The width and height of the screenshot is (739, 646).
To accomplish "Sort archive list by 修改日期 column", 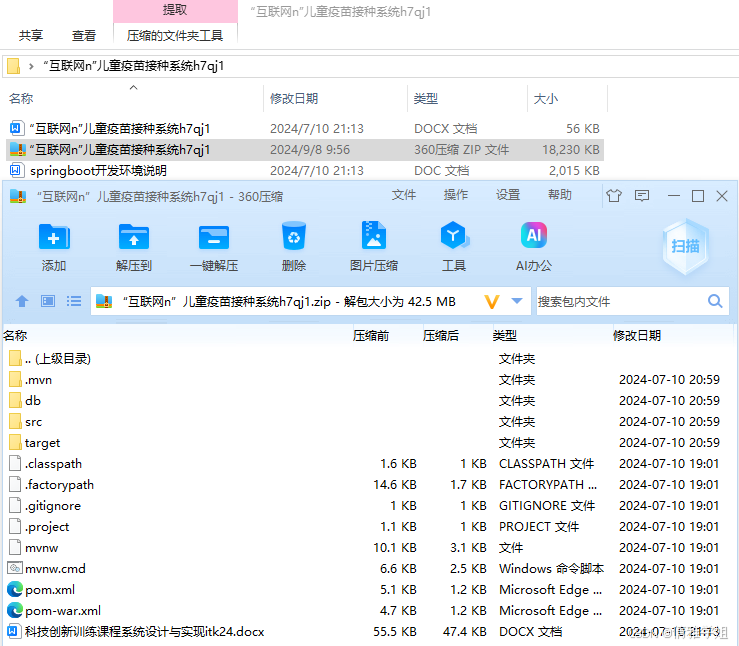I will [637, 335].
